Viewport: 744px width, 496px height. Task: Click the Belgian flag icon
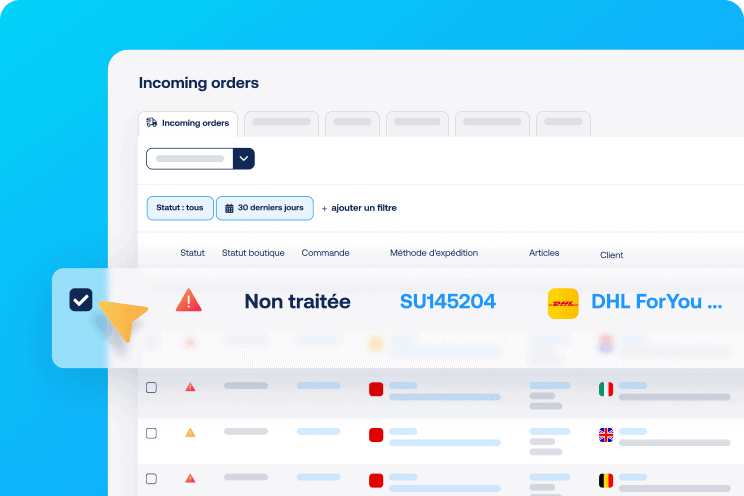click(605, 480)
